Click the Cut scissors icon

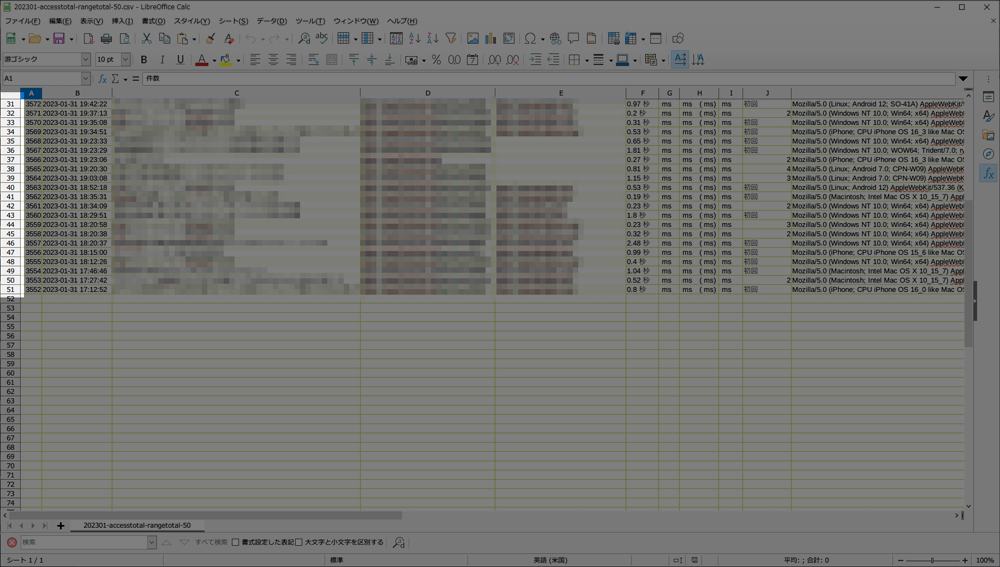click(x=147, y=39)
